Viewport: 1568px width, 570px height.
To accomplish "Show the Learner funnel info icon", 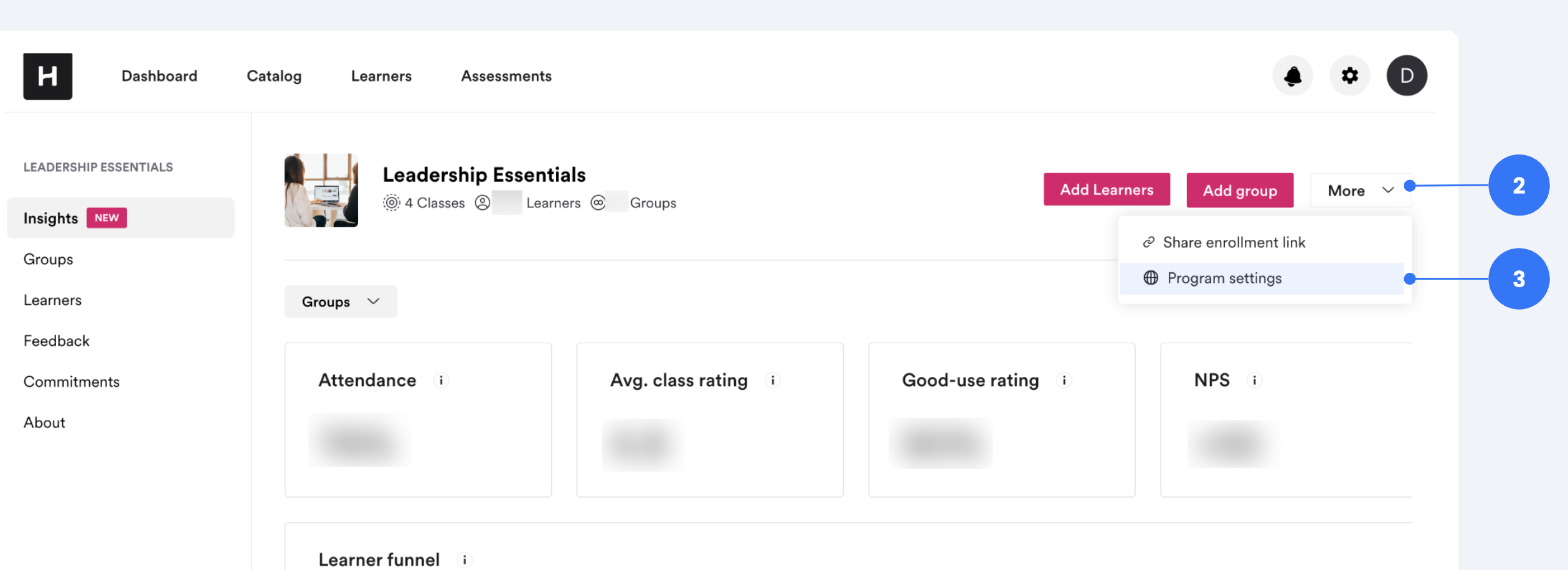I will (465, 559).
